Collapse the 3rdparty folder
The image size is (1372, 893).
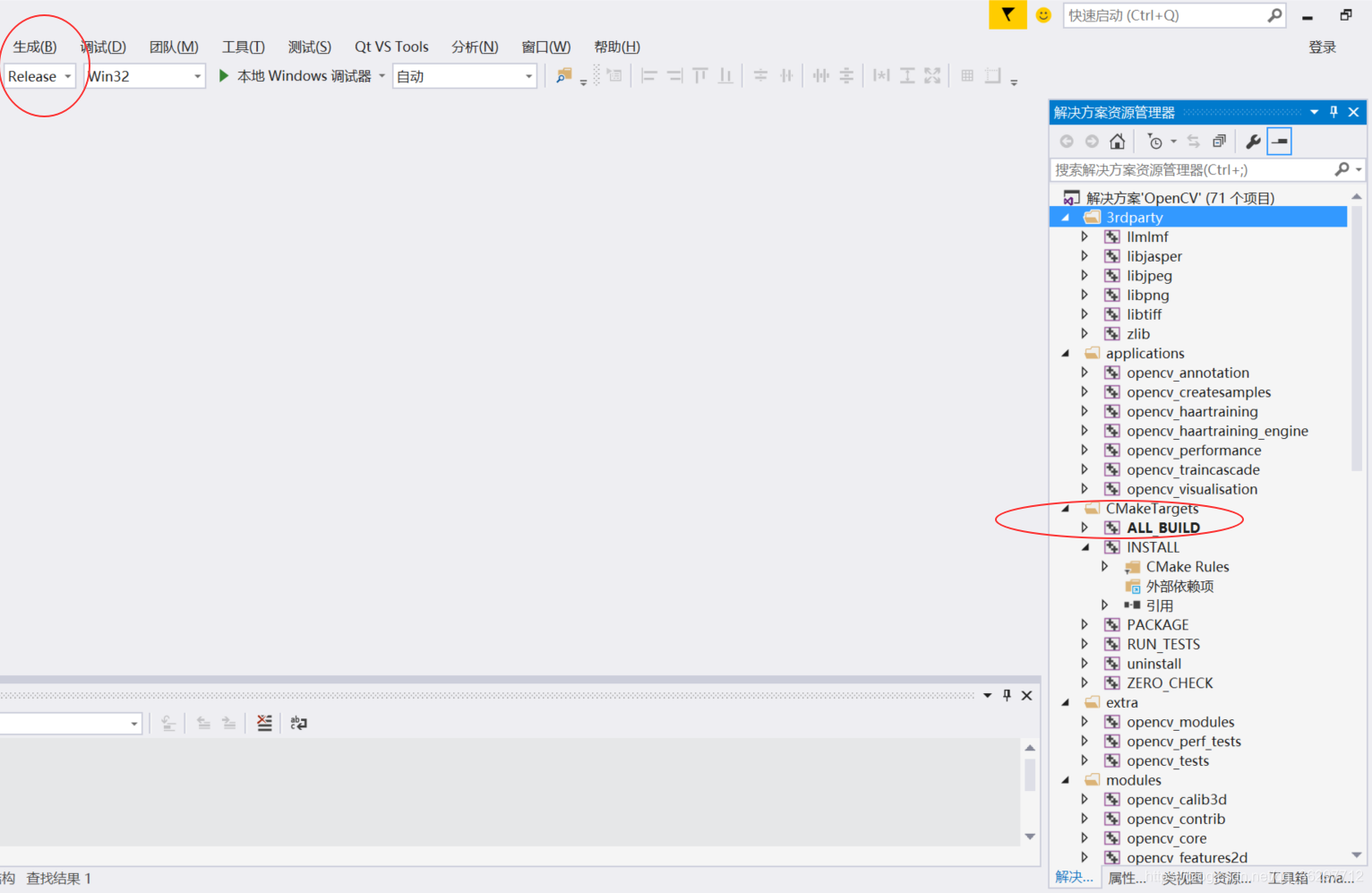[x=1066, y=218]
